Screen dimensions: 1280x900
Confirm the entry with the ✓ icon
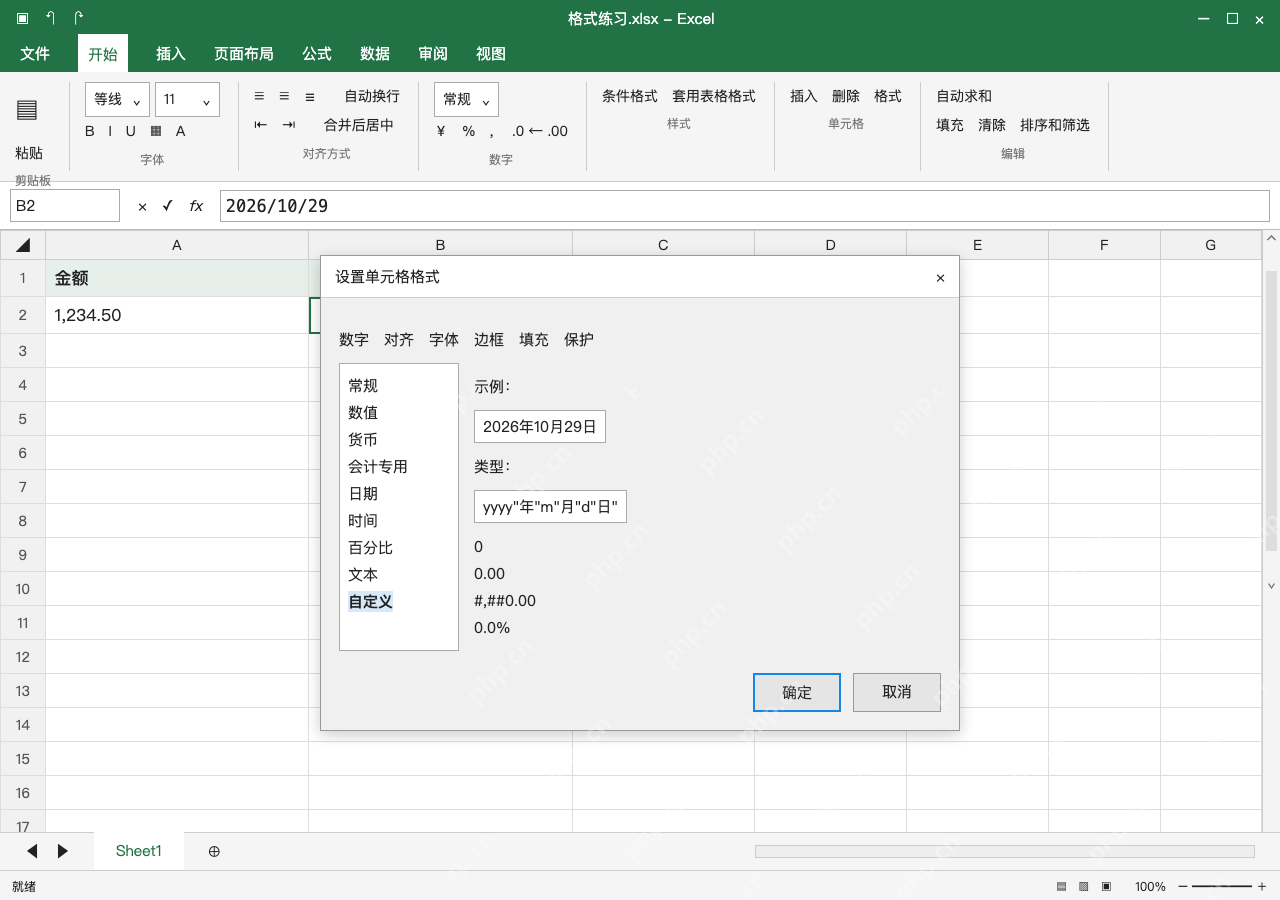pos(168,206)
